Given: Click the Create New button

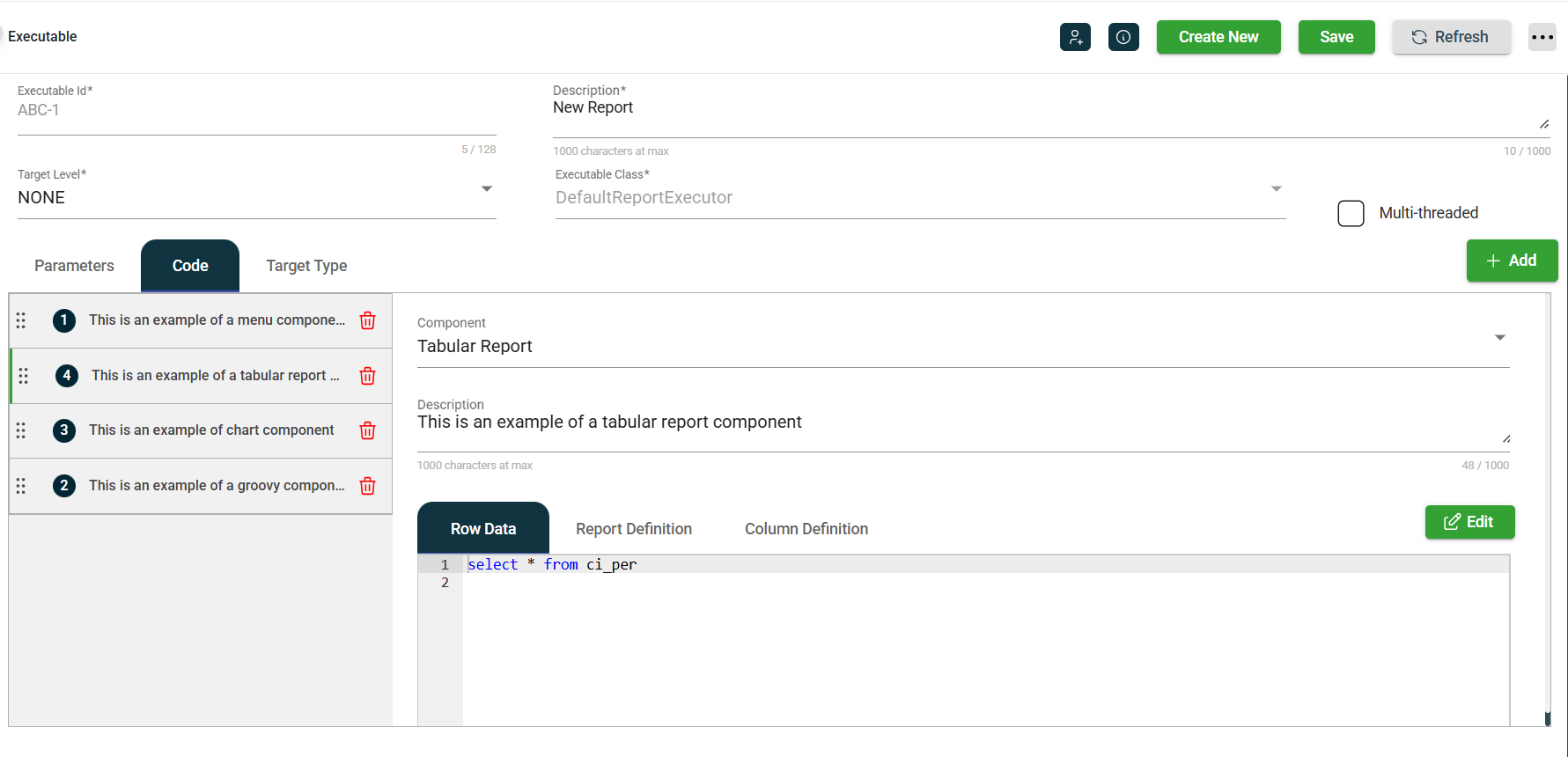Looking at the screenshot, I should click(1218, 37).
